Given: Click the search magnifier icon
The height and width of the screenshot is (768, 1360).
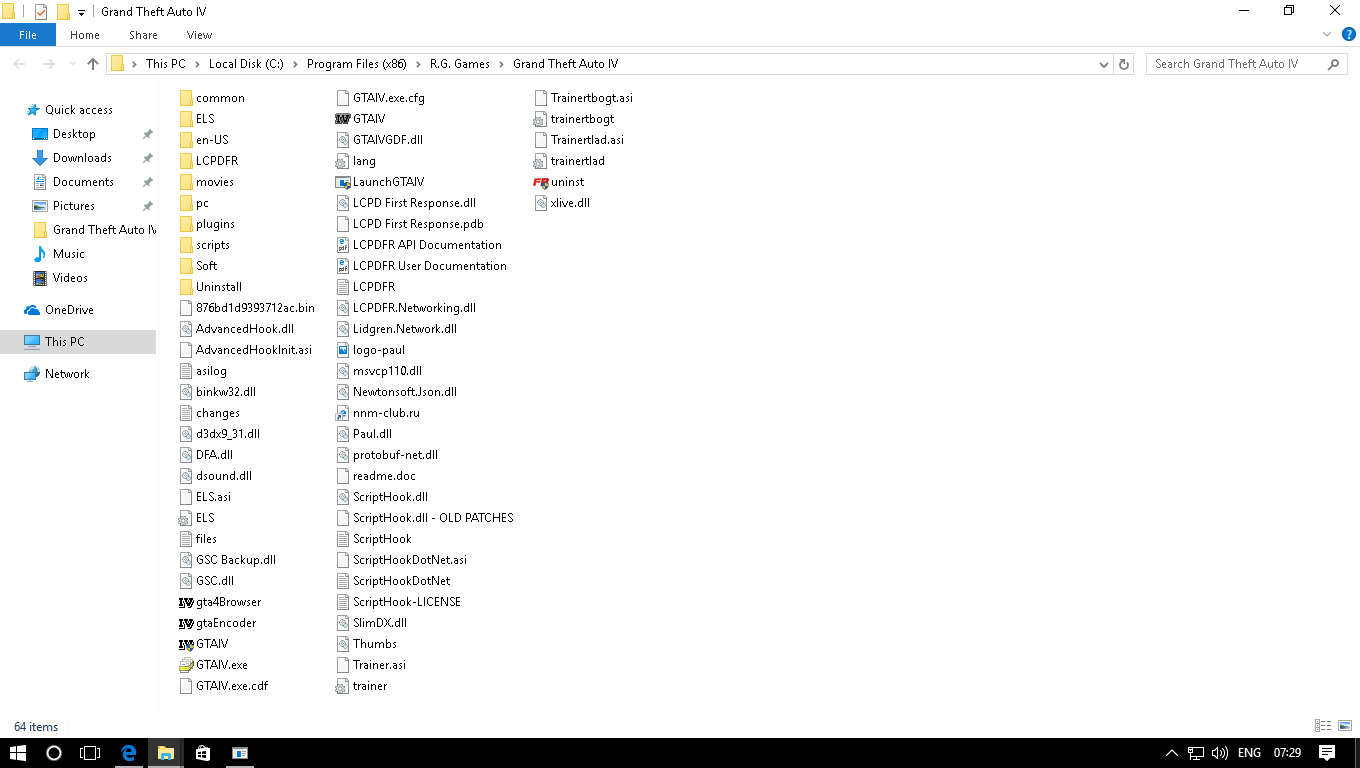Looking at the screenshot, I should click(x=1333, y=64).
